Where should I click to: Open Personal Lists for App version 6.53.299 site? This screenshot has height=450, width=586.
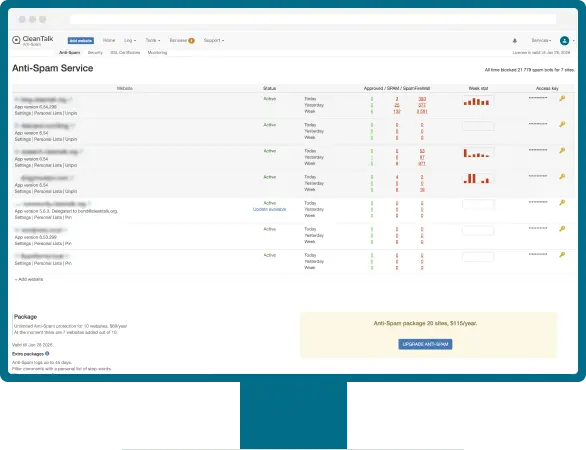[48, 243]
